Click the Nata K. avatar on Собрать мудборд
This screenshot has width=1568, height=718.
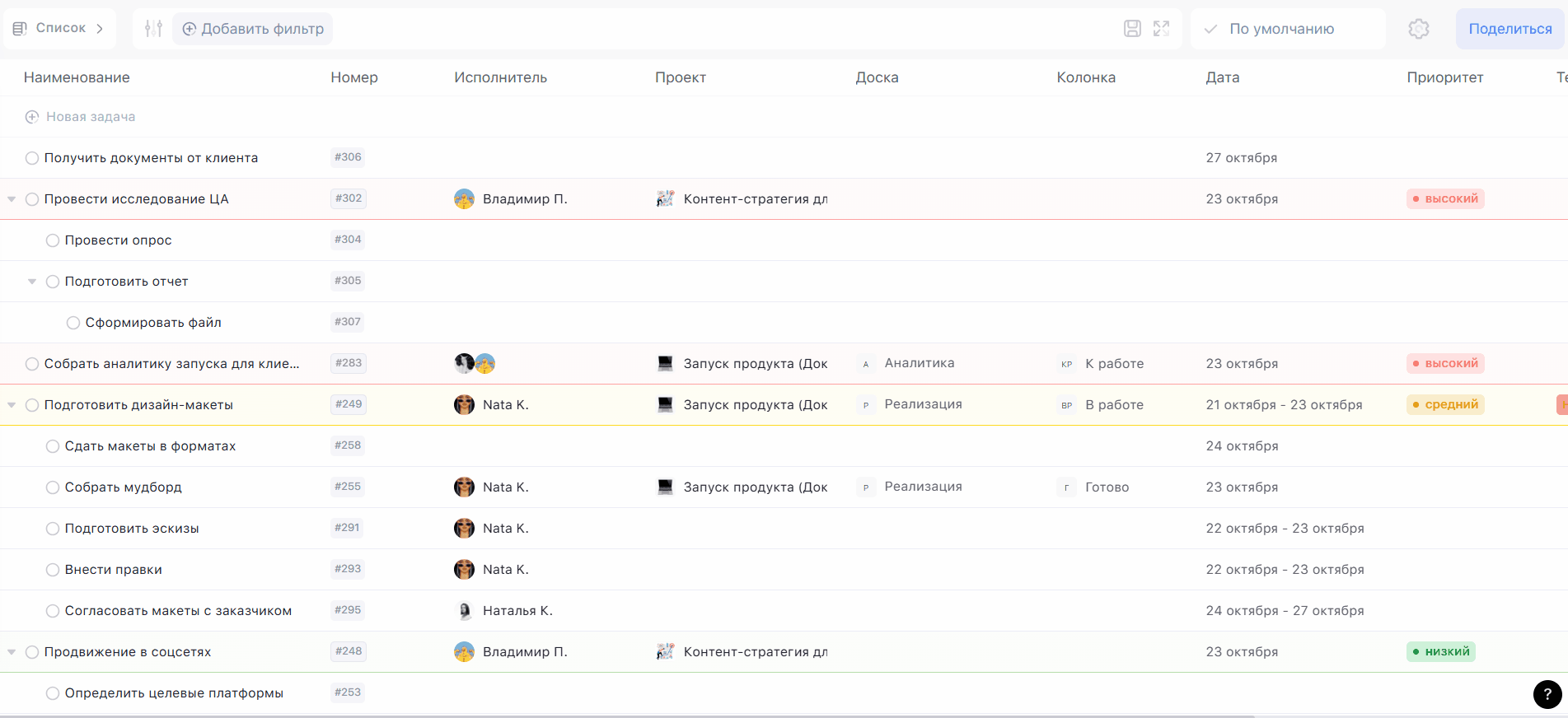[x=464, y=487]
